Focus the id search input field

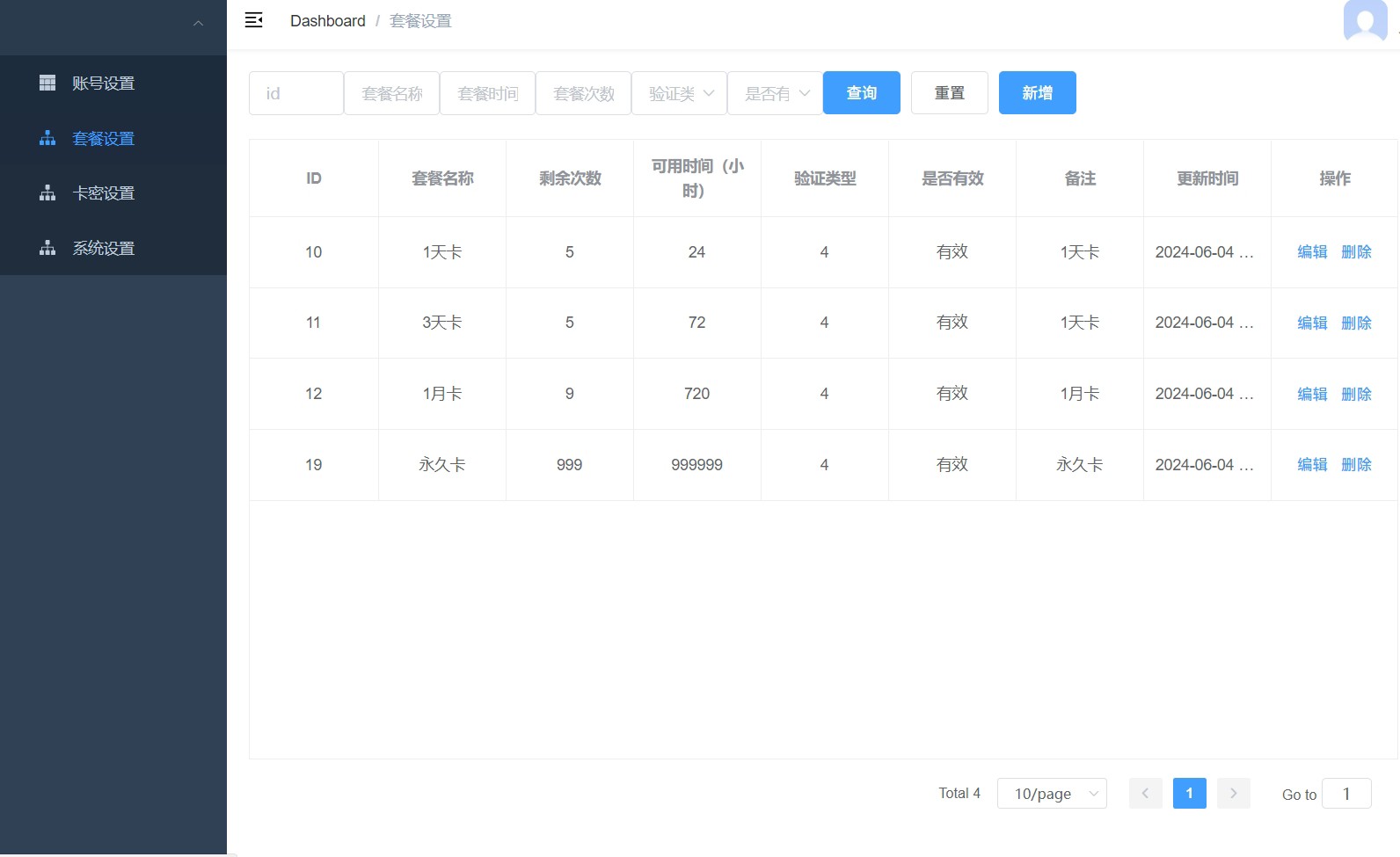[296, 93]
